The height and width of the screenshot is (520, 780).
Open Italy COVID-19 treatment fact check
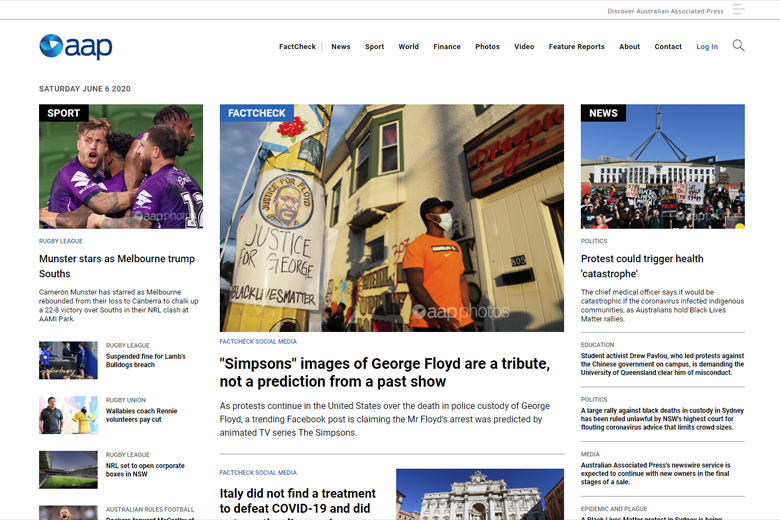coord(298,501)
